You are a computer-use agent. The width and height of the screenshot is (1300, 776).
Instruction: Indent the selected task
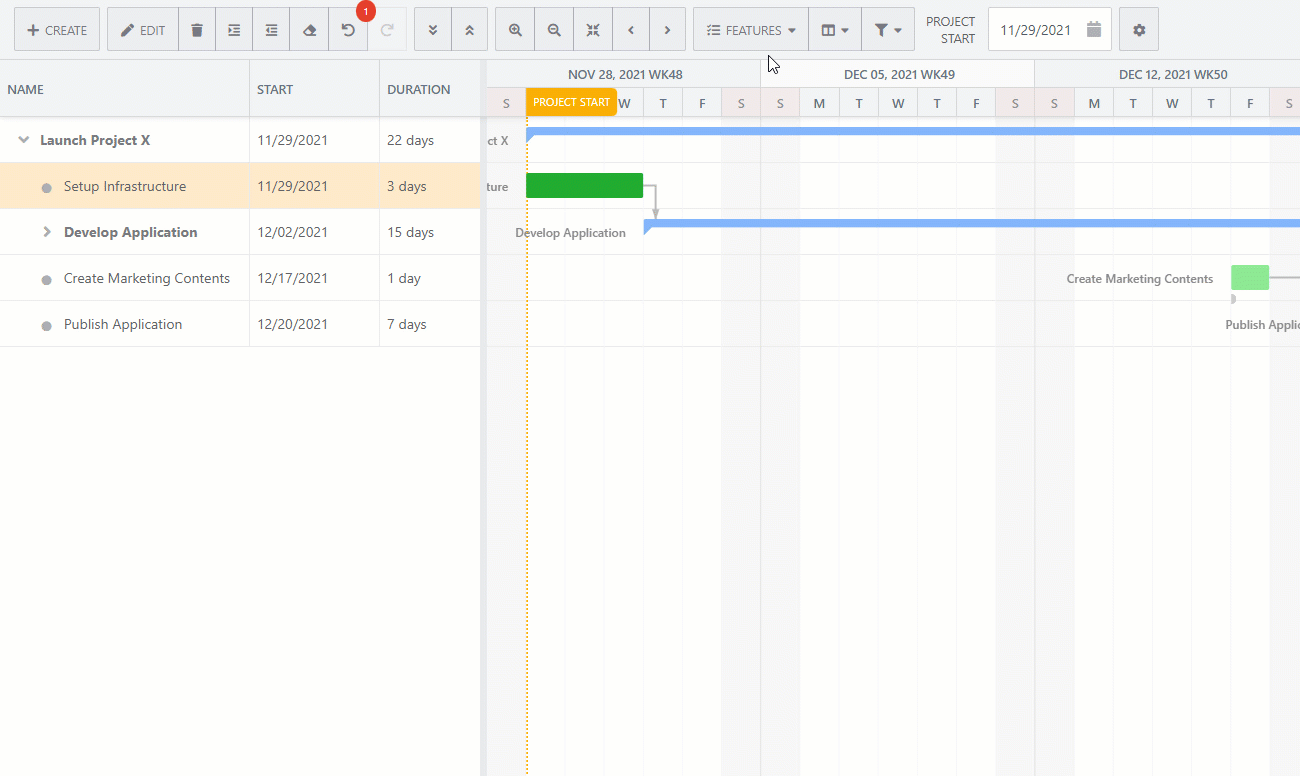tap(234, 30)
